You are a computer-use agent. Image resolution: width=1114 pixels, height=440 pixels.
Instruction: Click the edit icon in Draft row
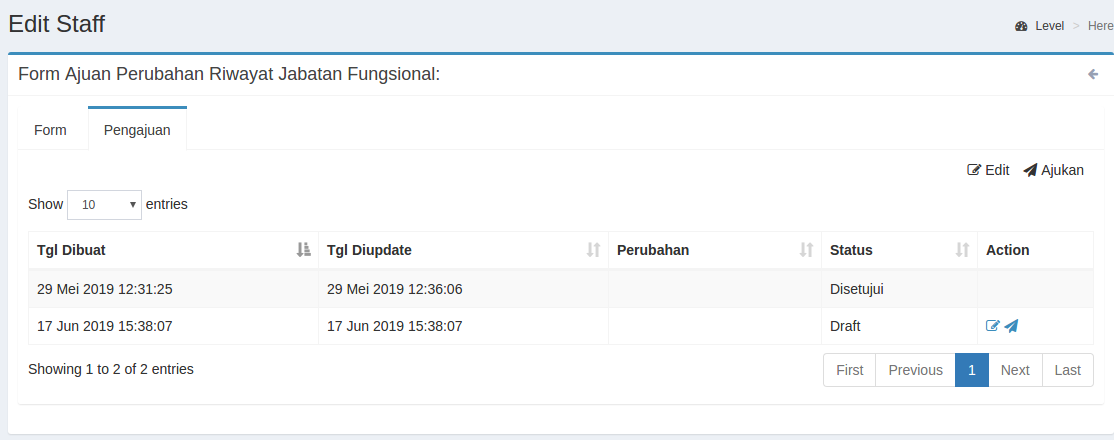pos(992,326)
